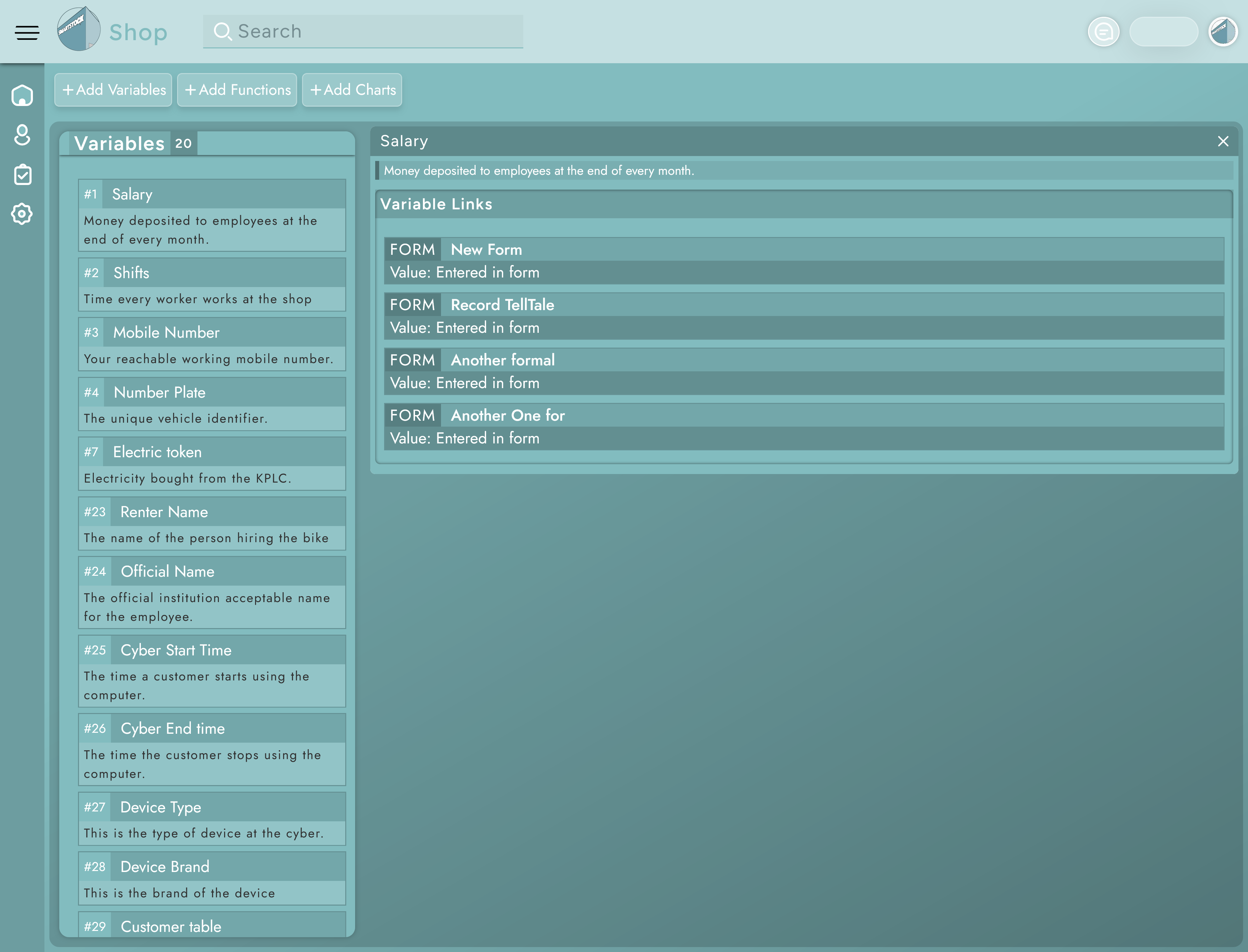The width and height of the screenshot is (1248, 952).
Task: Open the Another formal form link
Action: [502, 360]
